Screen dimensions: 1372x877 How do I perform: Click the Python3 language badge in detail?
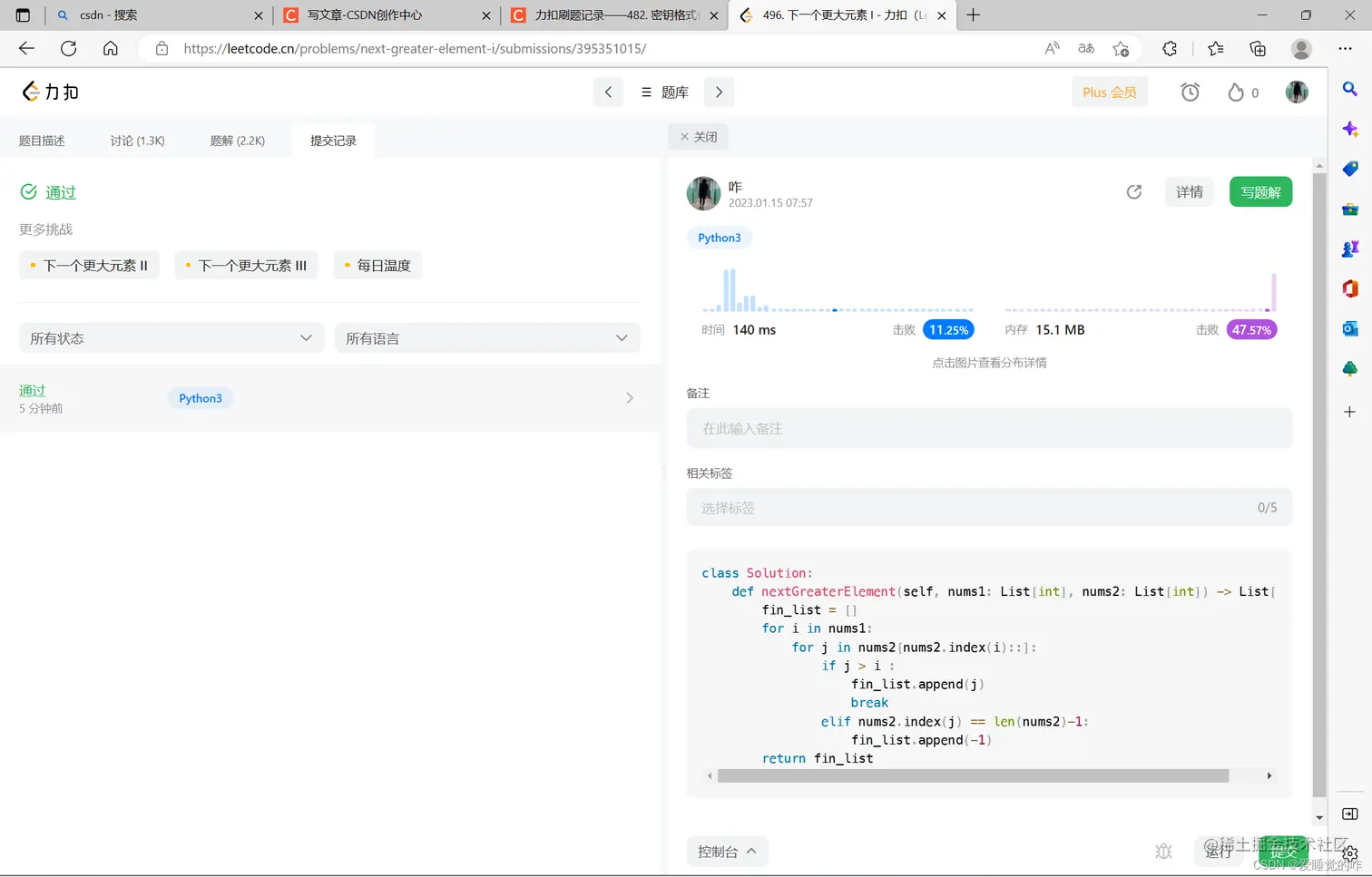720,238
